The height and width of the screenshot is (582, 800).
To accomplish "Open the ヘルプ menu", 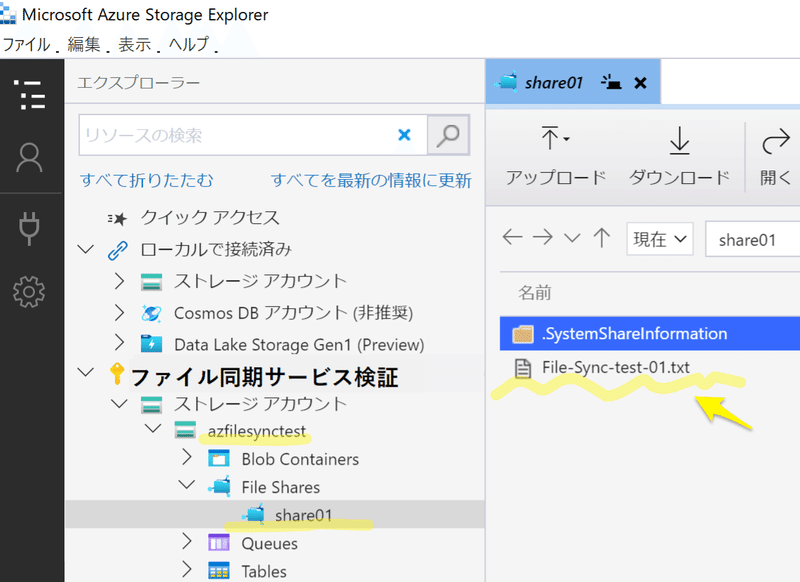I will 189,44.
